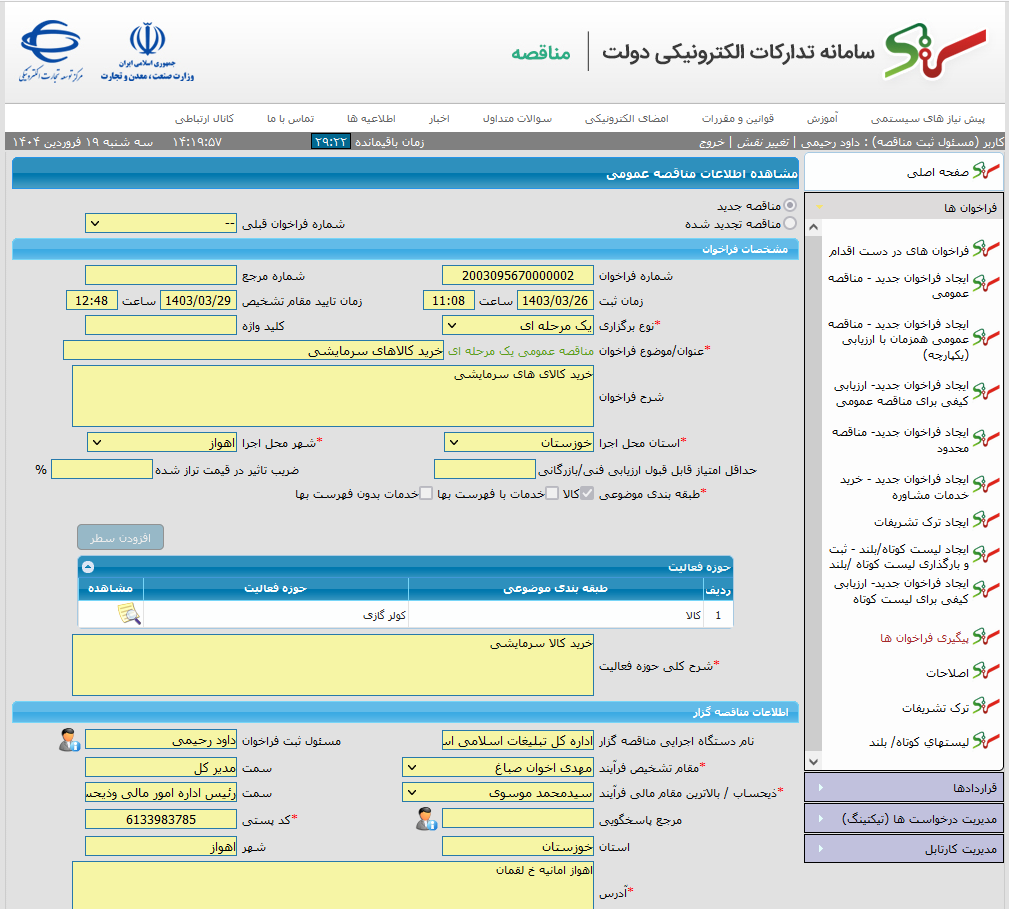Click the Ministry of Industry emblem logo
Screen dimensions: 1009x909
[x=147, y=51]
